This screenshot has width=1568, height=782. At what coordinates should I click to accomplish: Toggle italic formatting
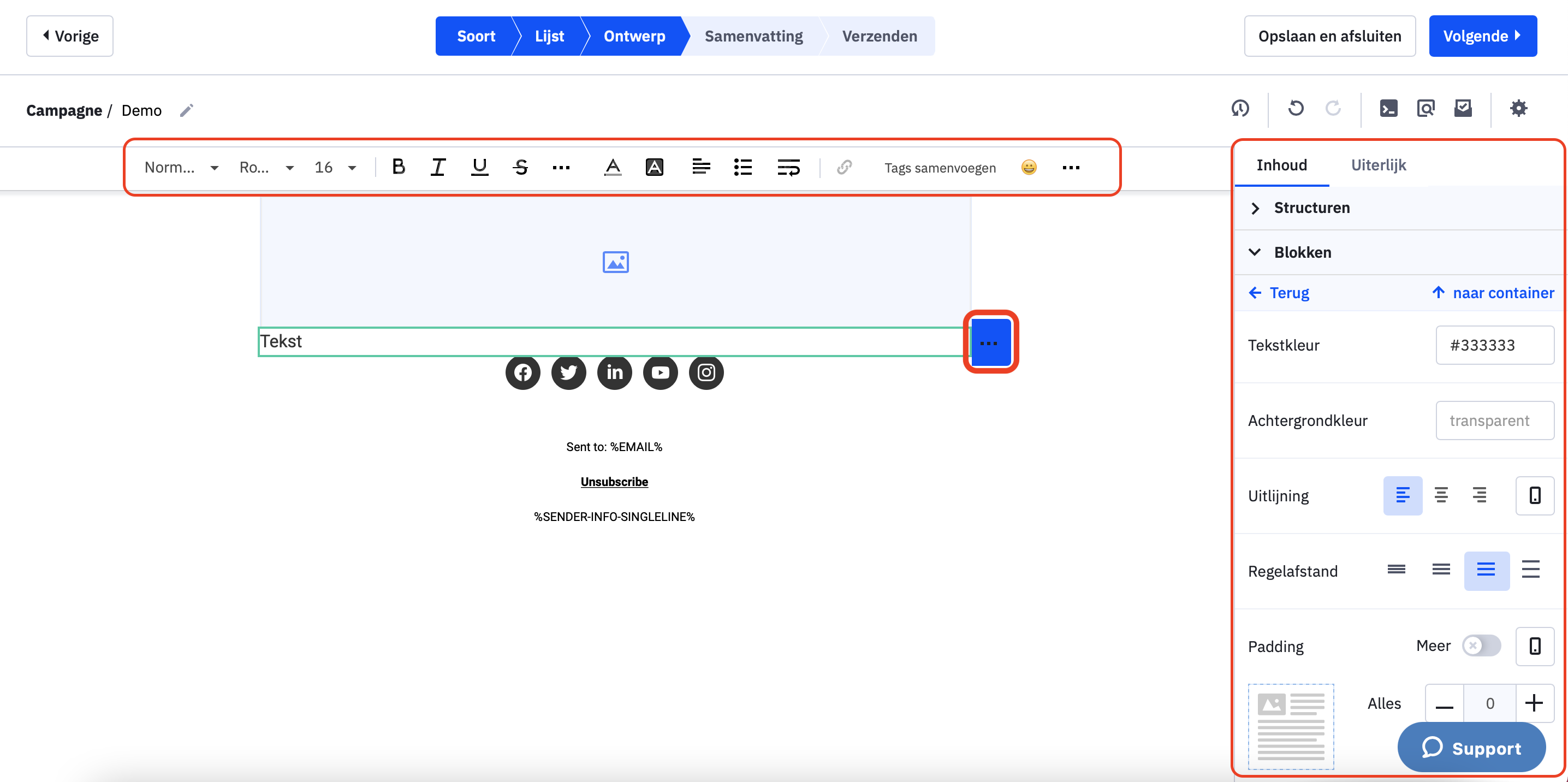pyautogui.click(x=438, y=167)
